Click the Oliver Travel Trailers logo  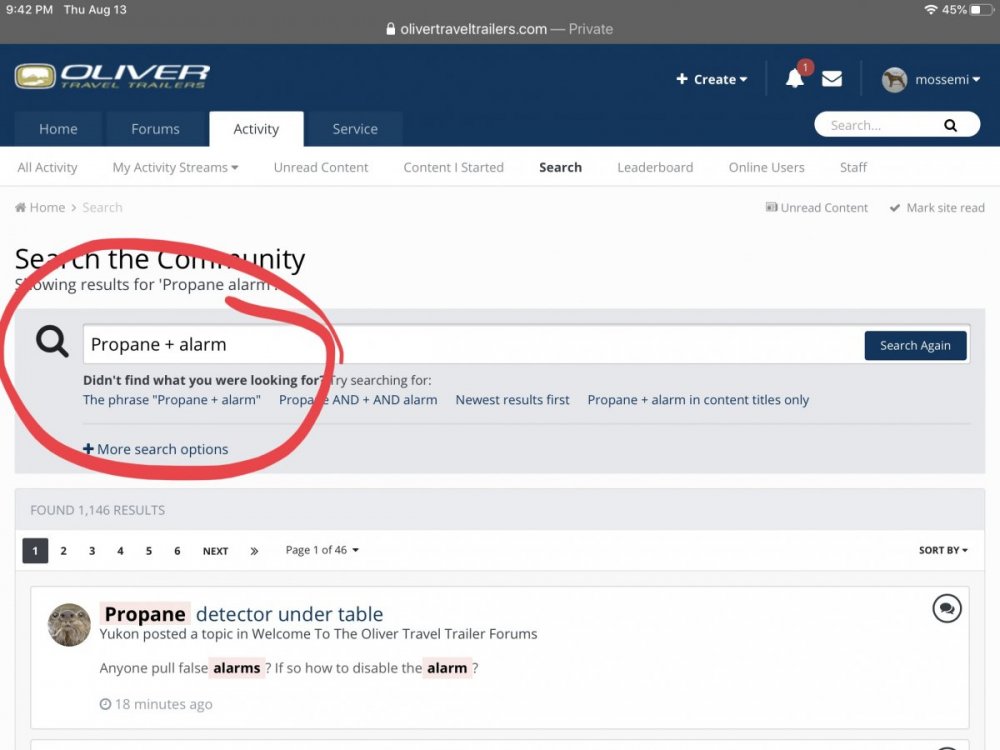pyautogui.click(x=112, y=77)
